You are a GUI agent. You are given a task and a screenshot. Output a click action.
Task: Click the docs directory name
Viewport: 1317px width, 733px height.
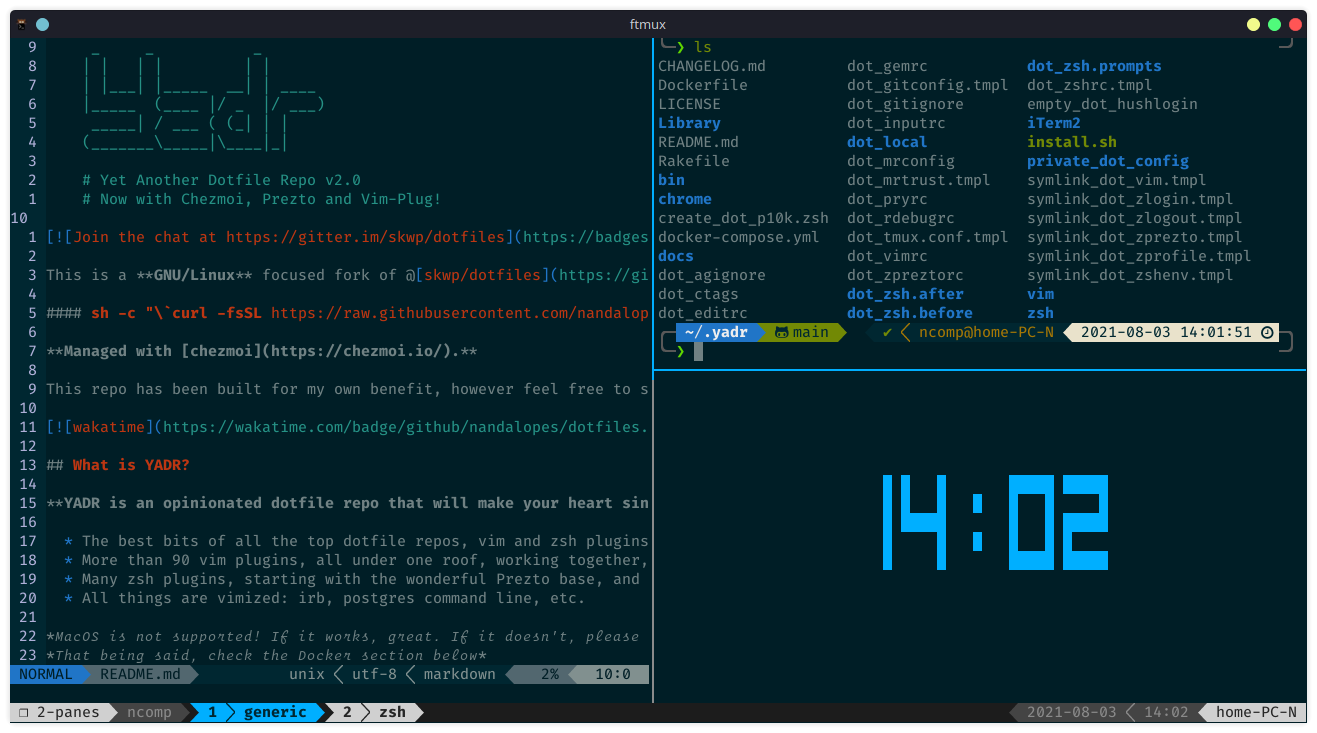point(676,256)
